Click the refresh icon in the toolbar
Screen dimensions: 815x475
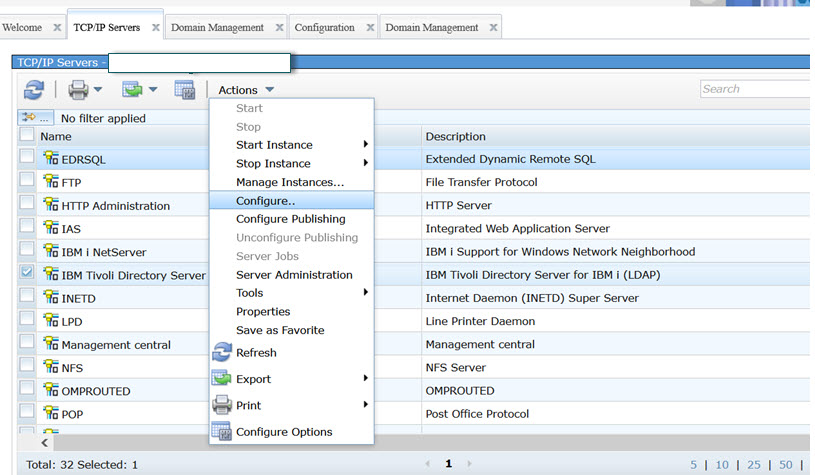[x=34, y=90]
